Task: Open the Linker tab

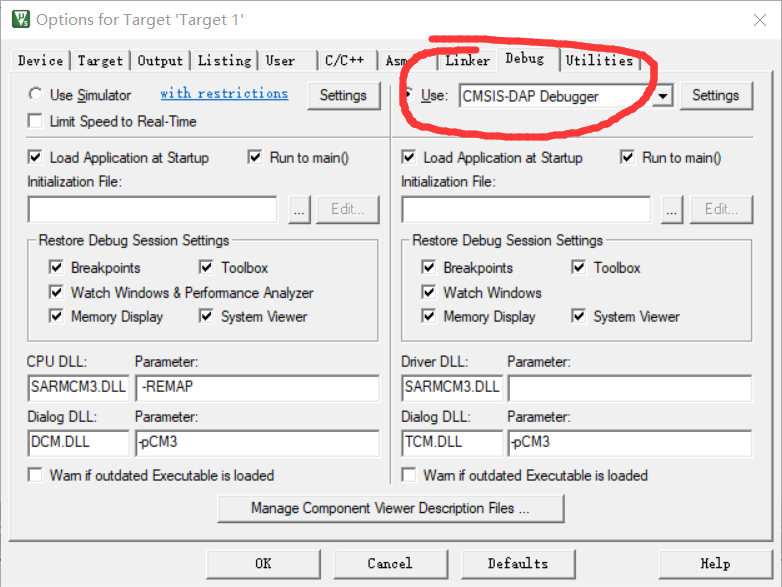Action: point(467,60)
